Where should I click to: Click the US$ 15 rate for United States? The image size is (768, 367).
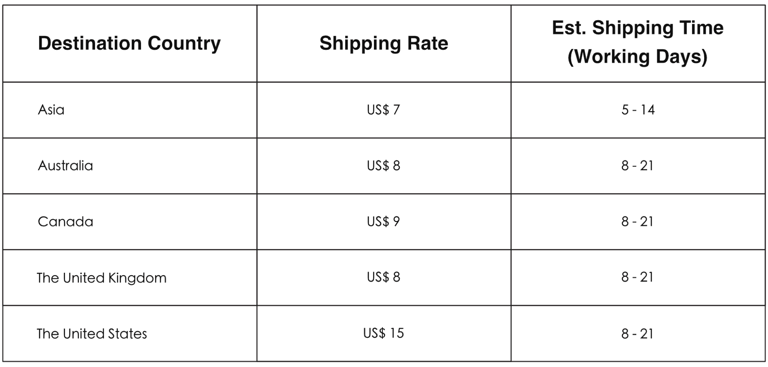[384, 333]
